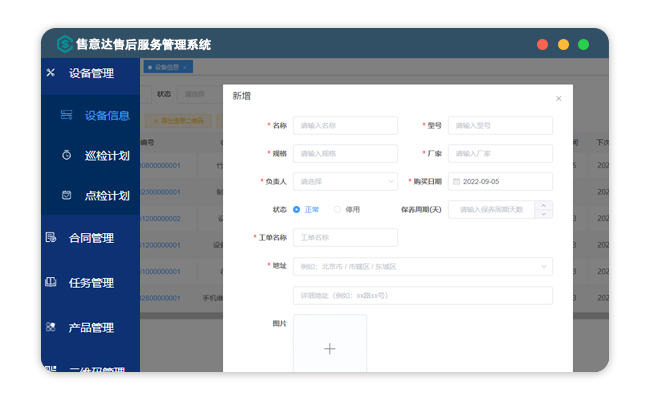This screenshot has width=650, height=400.
Task: Switch to the 设备信息 tab
Action: [x=166, y=67]
